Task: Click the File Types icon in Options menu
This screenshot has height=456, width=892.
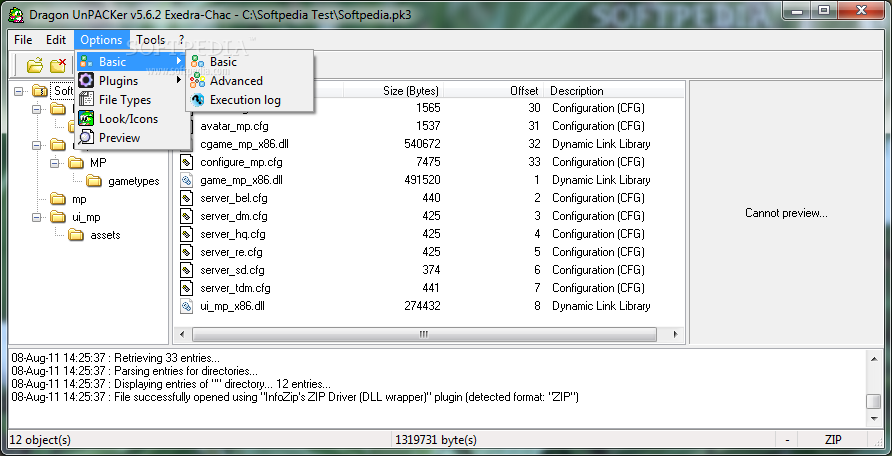Action: (x=86, y=100)
